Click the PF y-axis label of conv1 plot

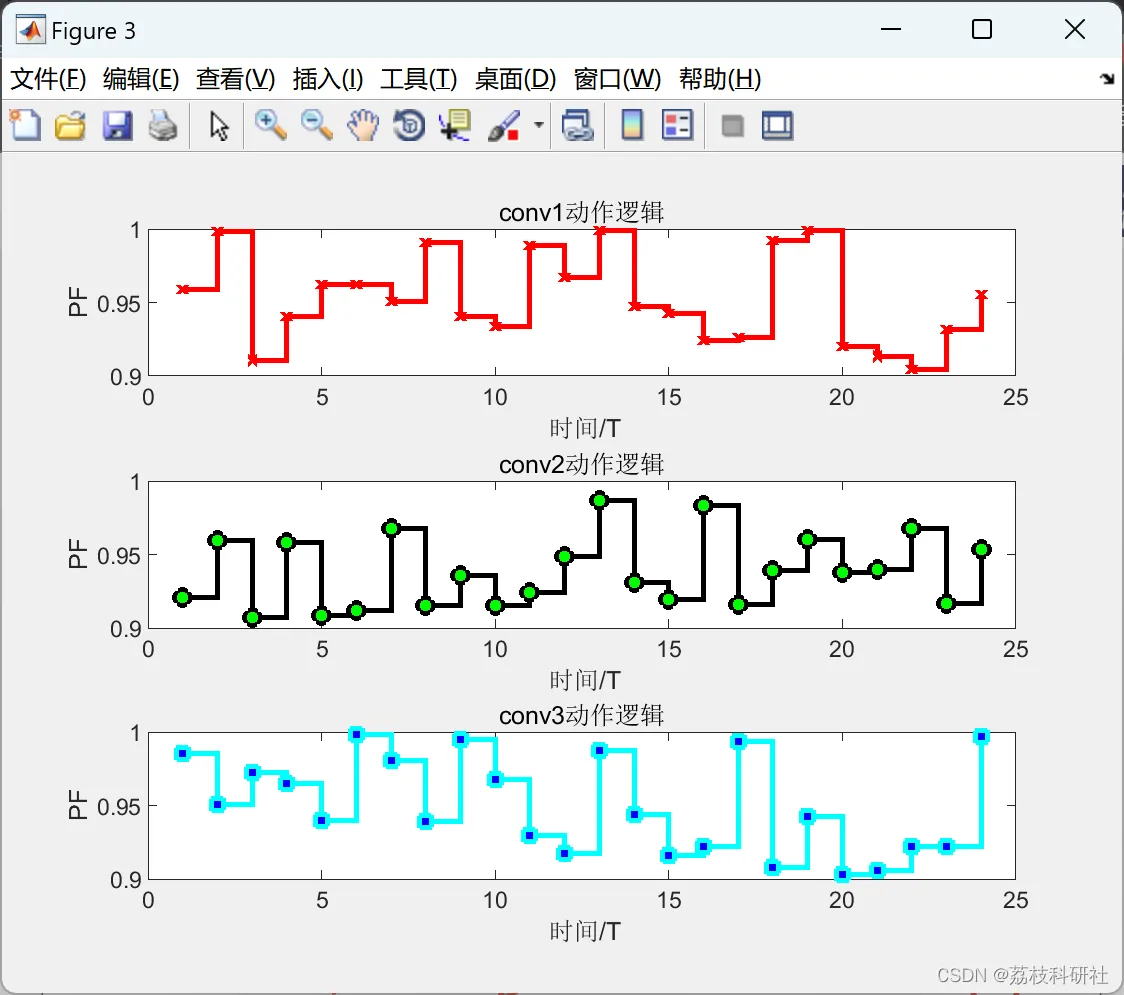[77, 302]
